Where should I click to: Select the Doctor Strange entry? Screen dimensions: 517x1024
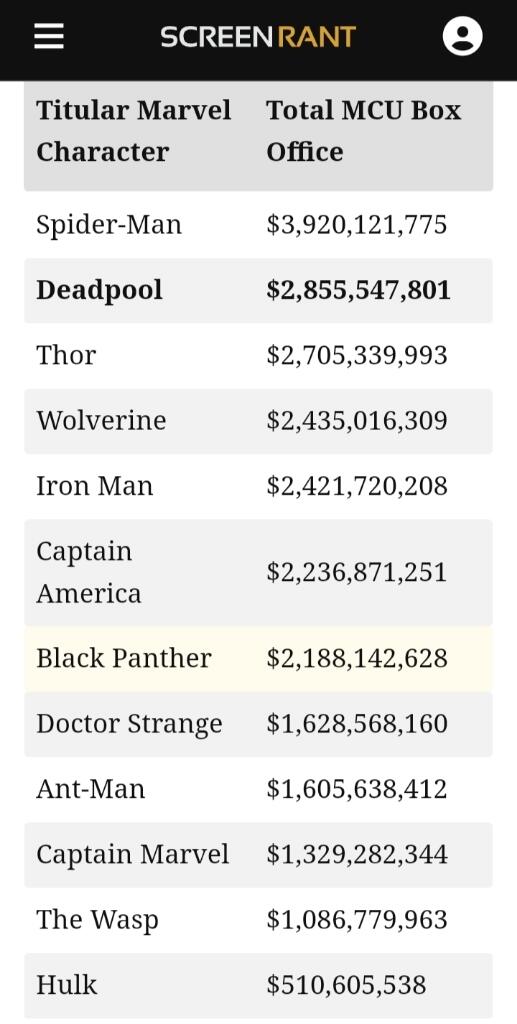(129, 724)
